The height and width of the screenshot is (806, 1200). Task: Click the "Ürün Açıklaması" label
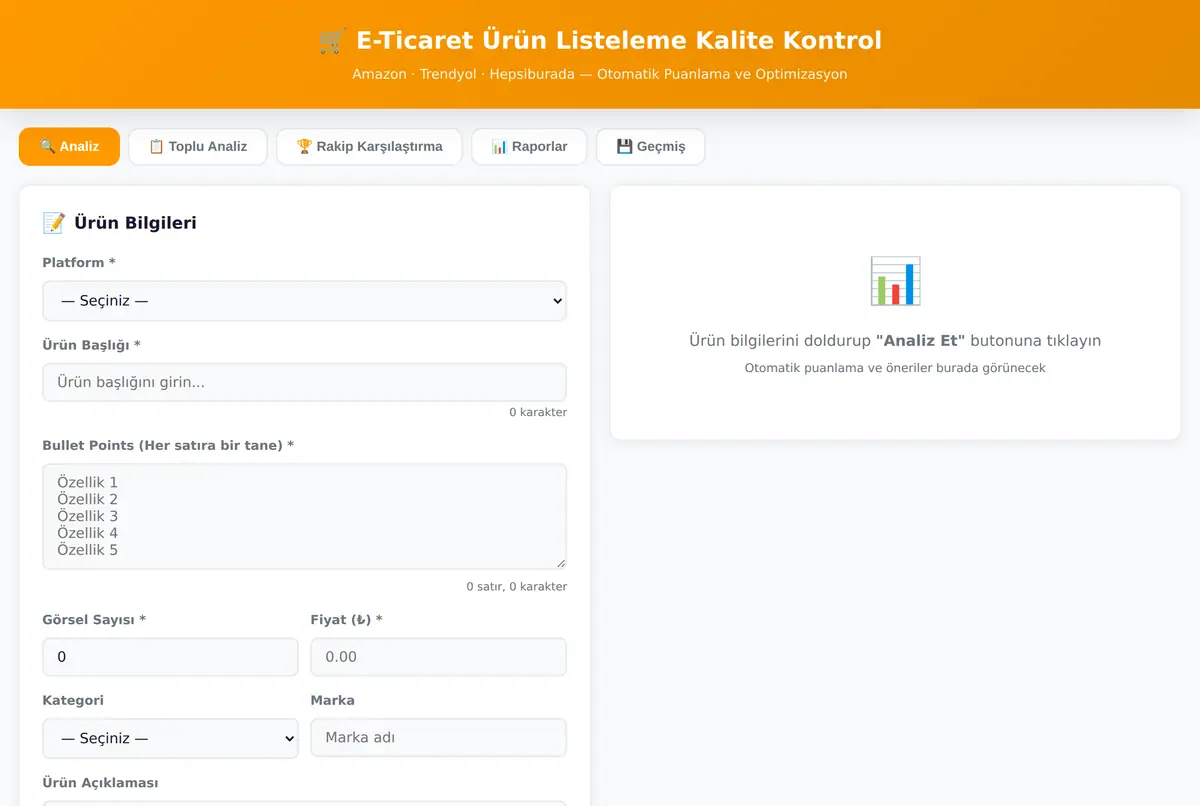point(100,783)
